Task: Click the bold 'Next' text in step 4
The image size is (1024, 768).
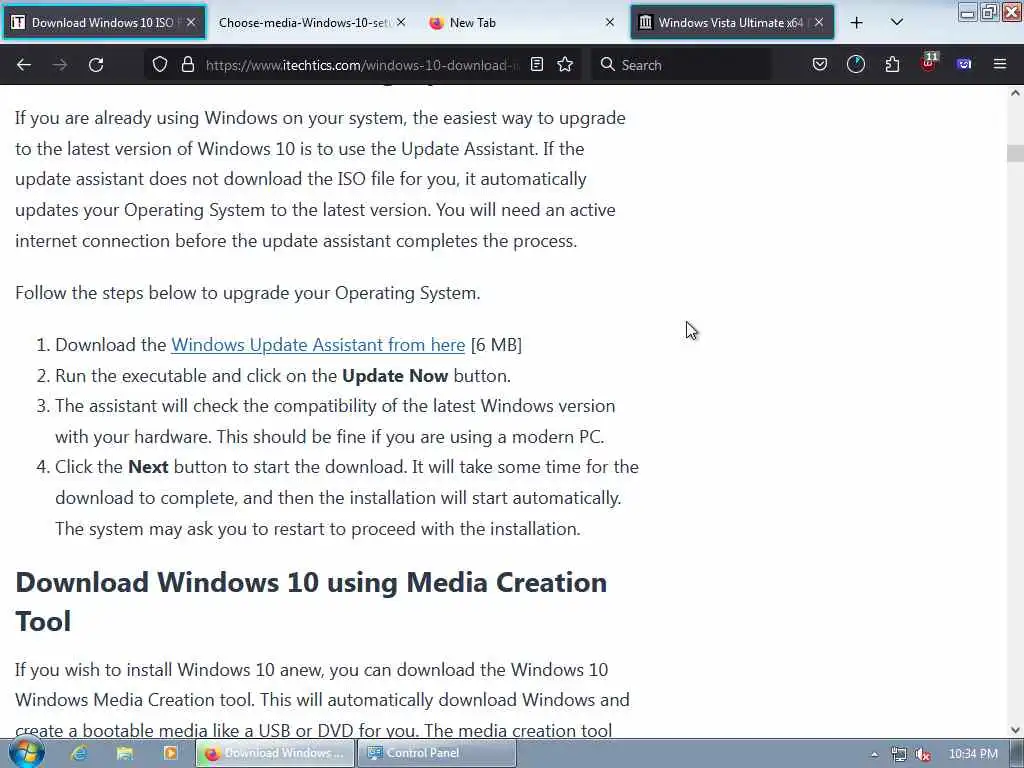Action: click(148, 467)
